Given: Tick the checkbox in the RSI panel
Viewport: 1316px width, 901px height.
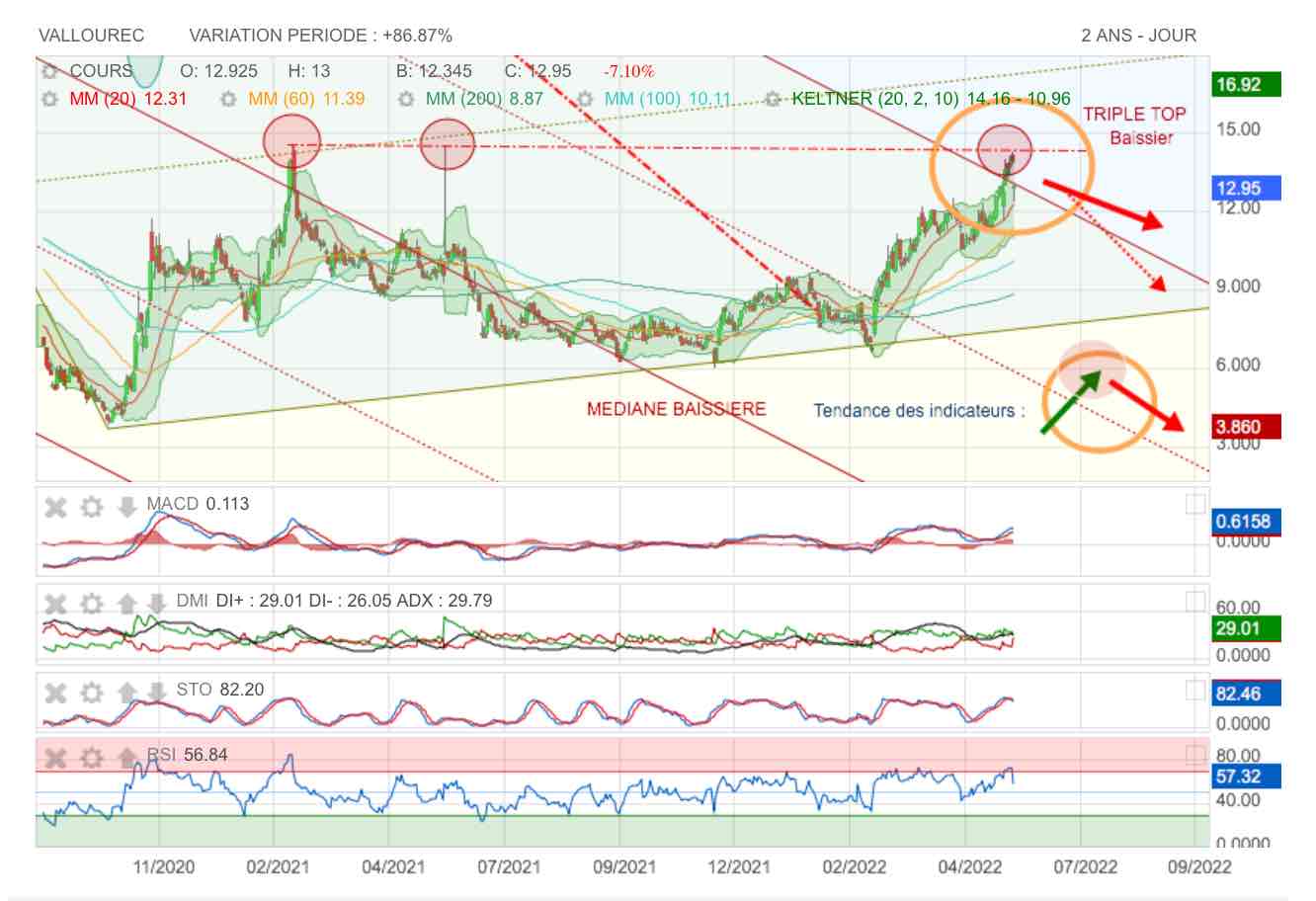Looking at the screenshot, I should [1195, 756].
